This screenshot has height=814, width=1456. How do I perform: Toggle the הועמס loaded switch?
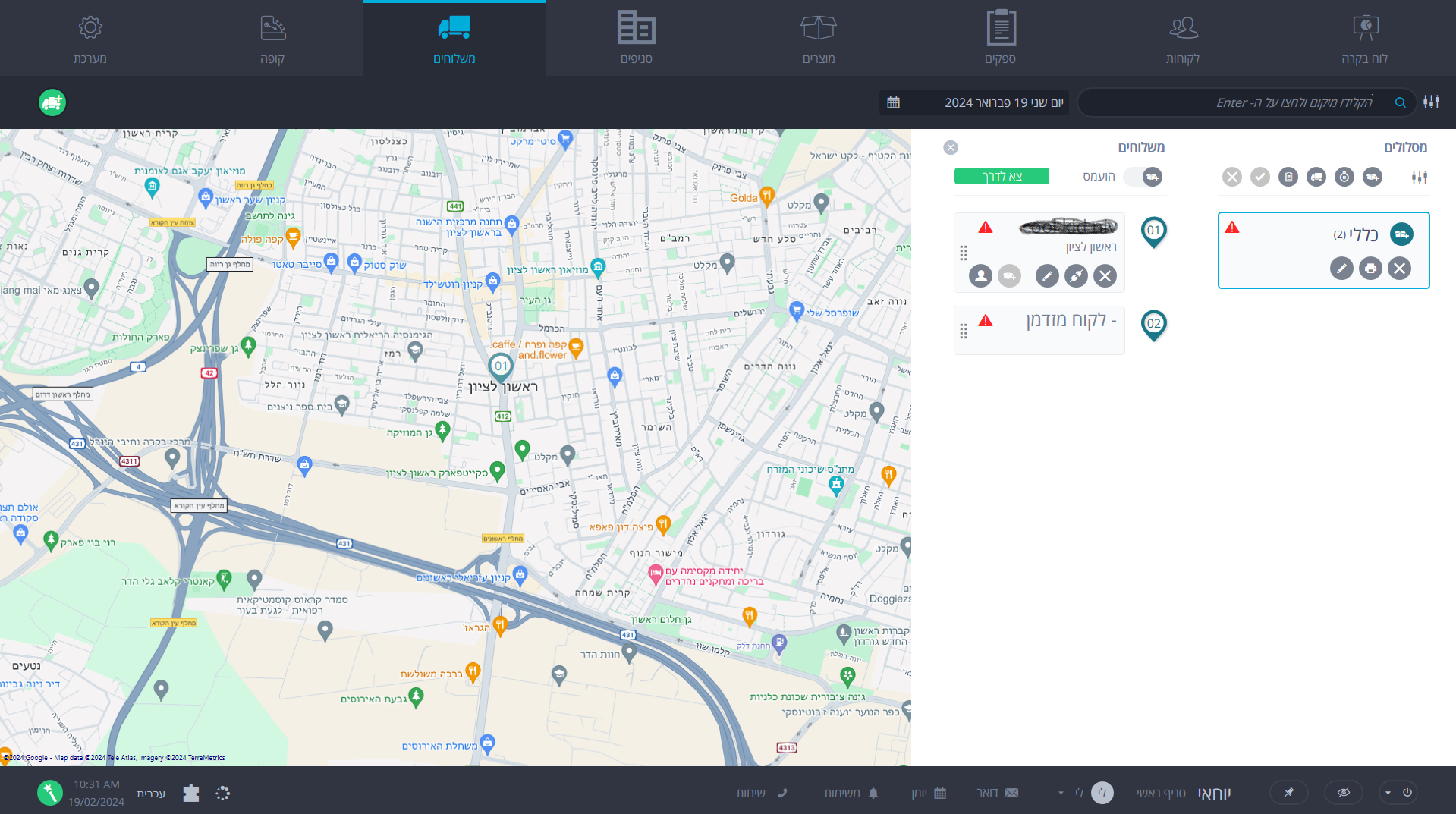coord(1143,177)
